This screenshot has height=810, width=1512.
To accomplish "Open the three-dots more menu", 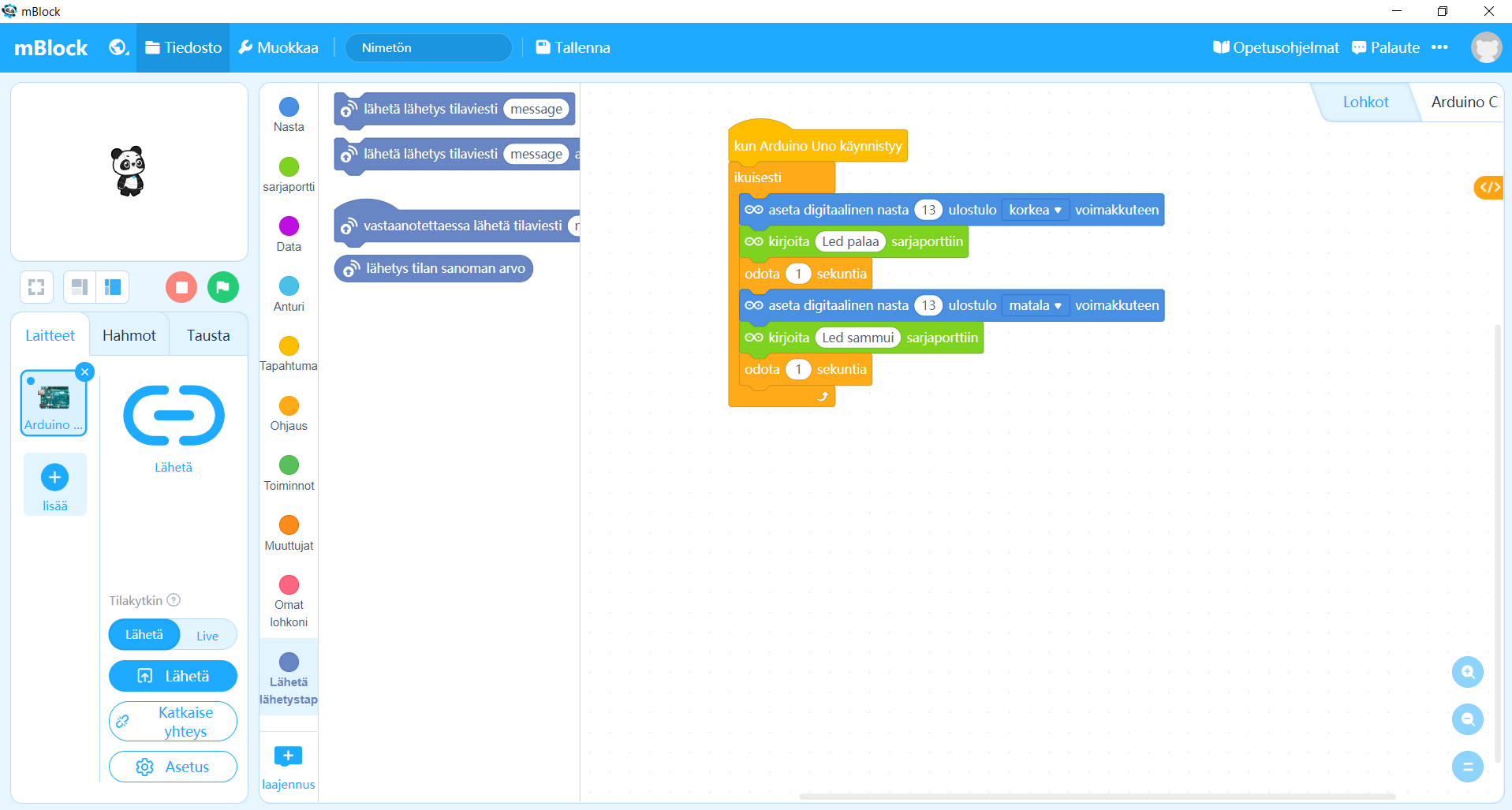I will [x=1439, y=47].
